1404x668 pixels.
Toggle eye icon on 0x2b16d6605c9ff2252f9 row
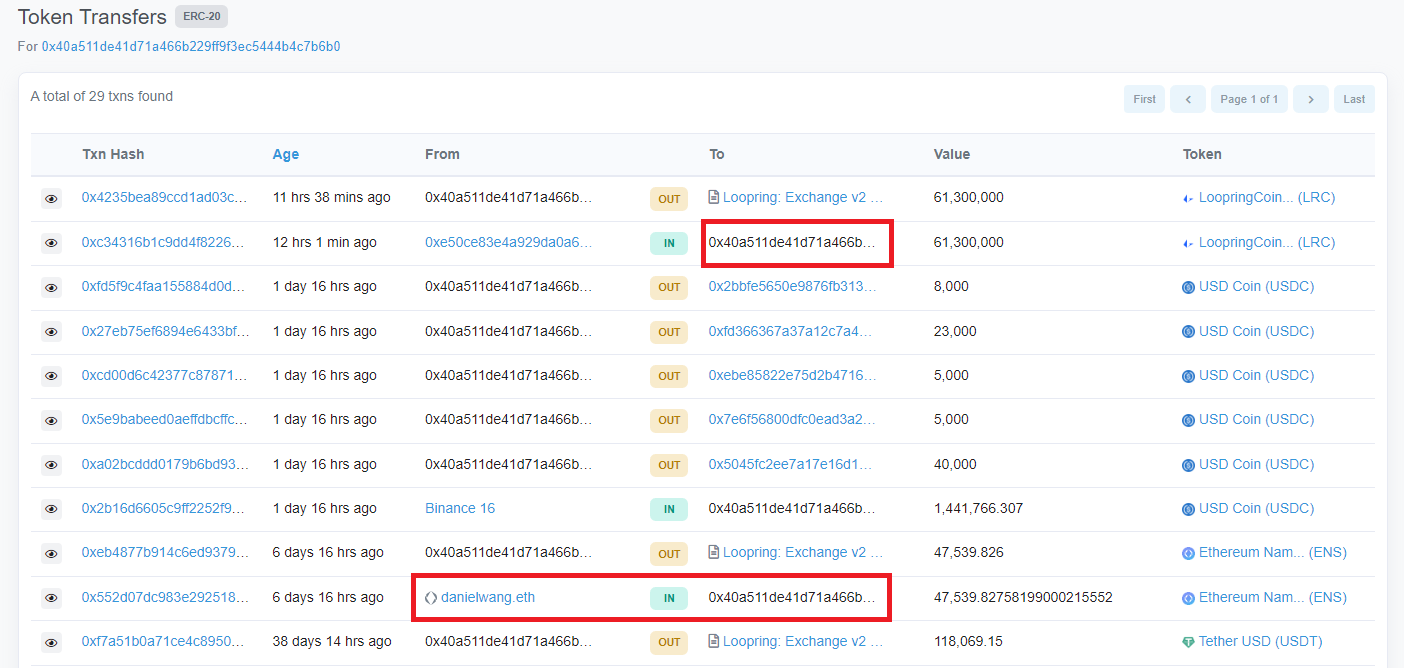(51, 509)
